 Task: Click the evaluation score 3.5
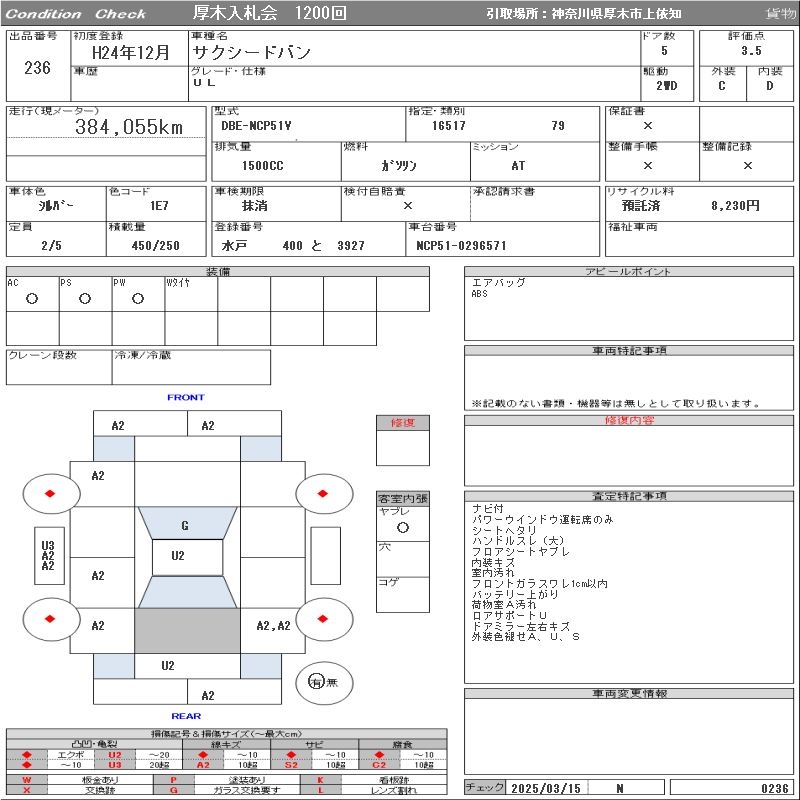751,51
